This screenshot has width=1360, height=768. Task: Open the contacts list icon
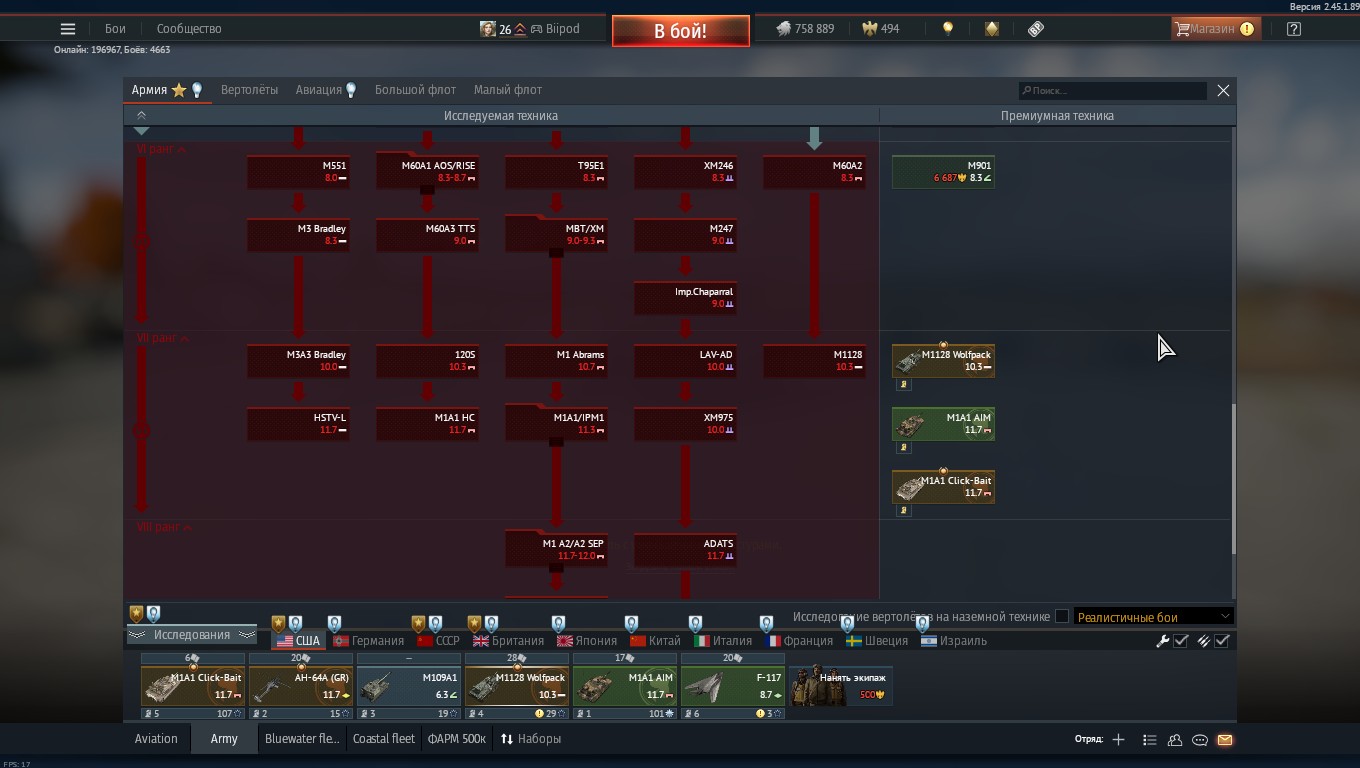(x=1149, y=740)
